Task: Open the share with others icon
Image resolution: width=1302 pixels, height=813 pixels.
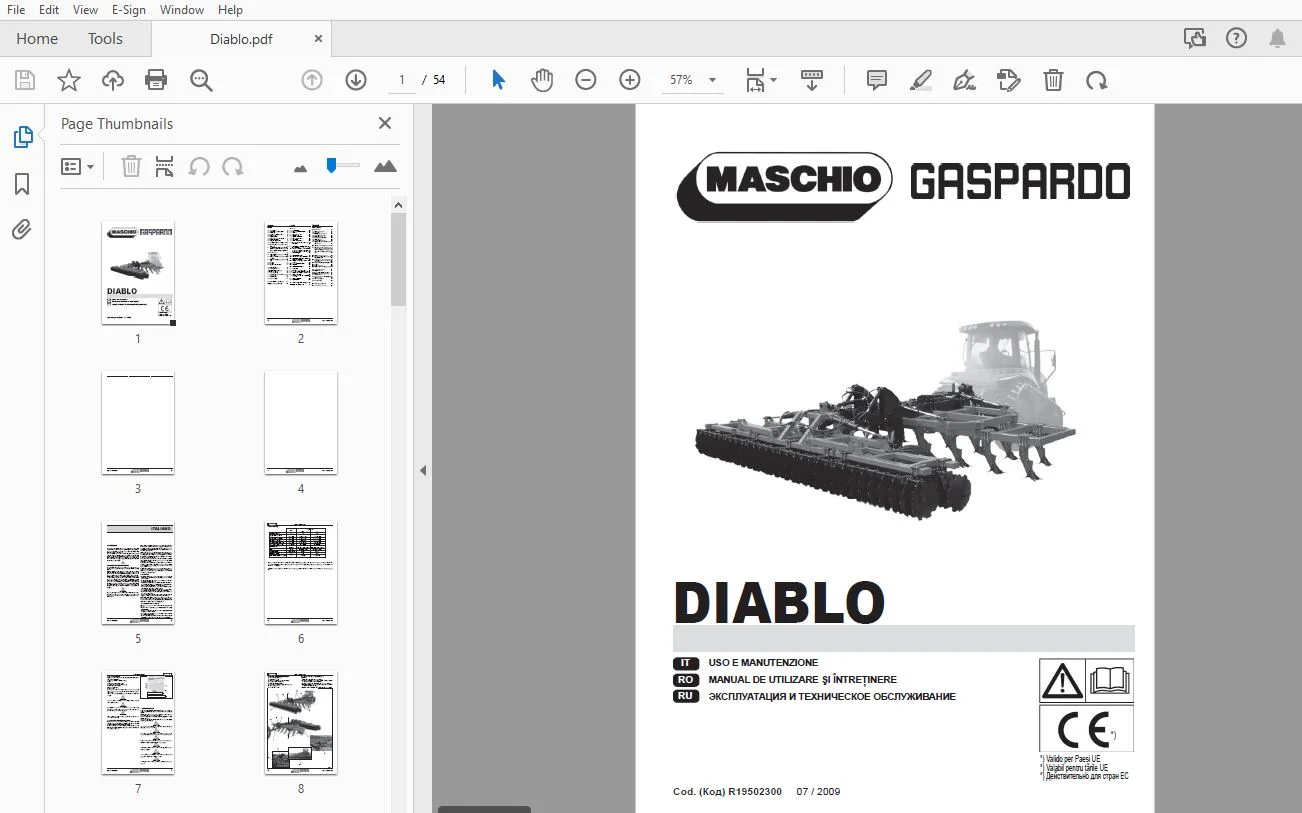Action: click(1194, 38)
